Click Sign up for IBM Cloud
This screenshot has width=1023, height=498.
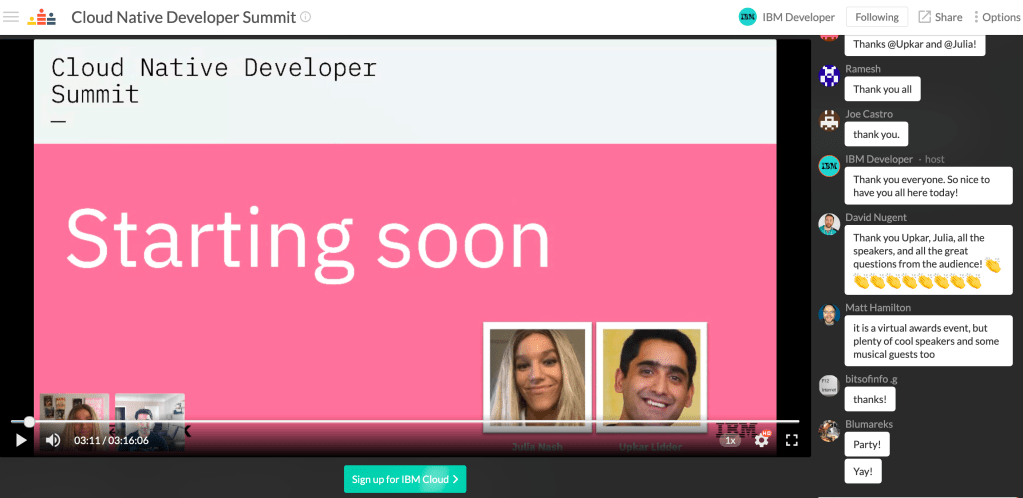point(405,479)
